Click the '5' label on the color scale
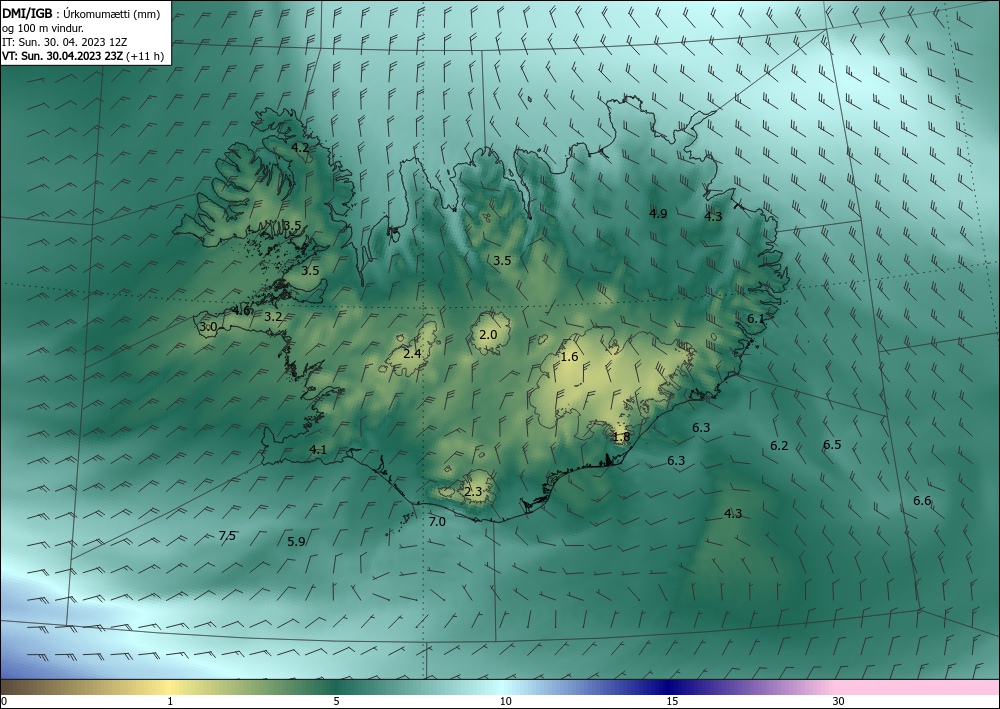Screen dimensions: 1000x709 [x=336, y=701]
